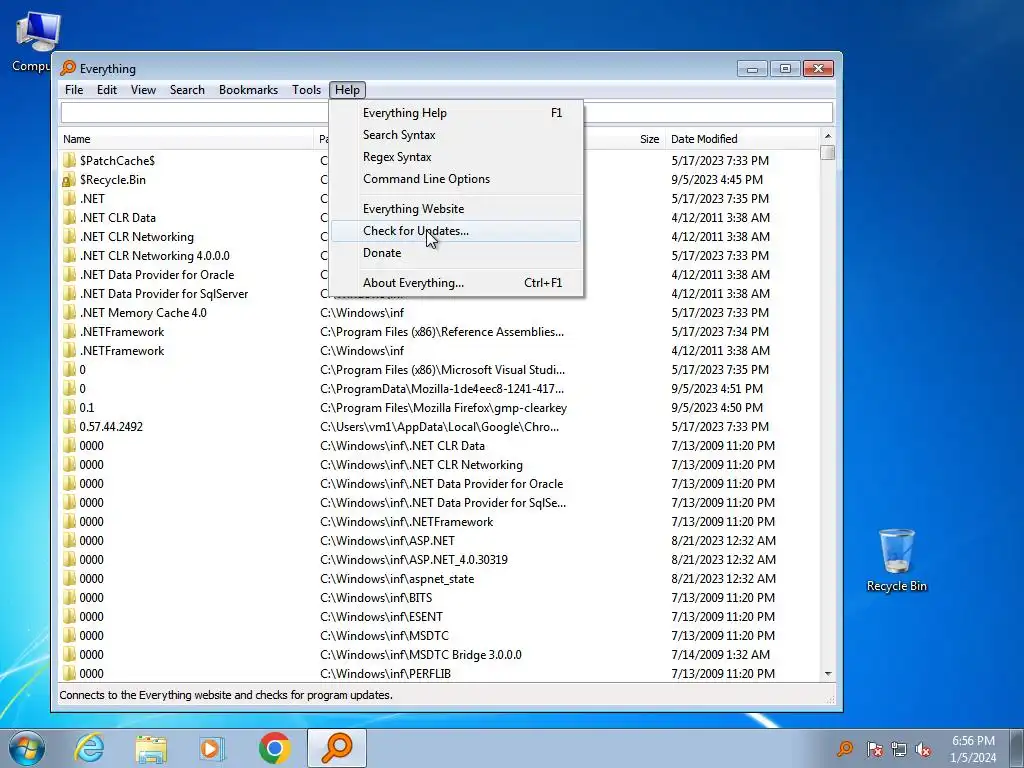Screen dimensions: 1024x768
Task: Open the Windows Start orb
Action: pos(27,748)
